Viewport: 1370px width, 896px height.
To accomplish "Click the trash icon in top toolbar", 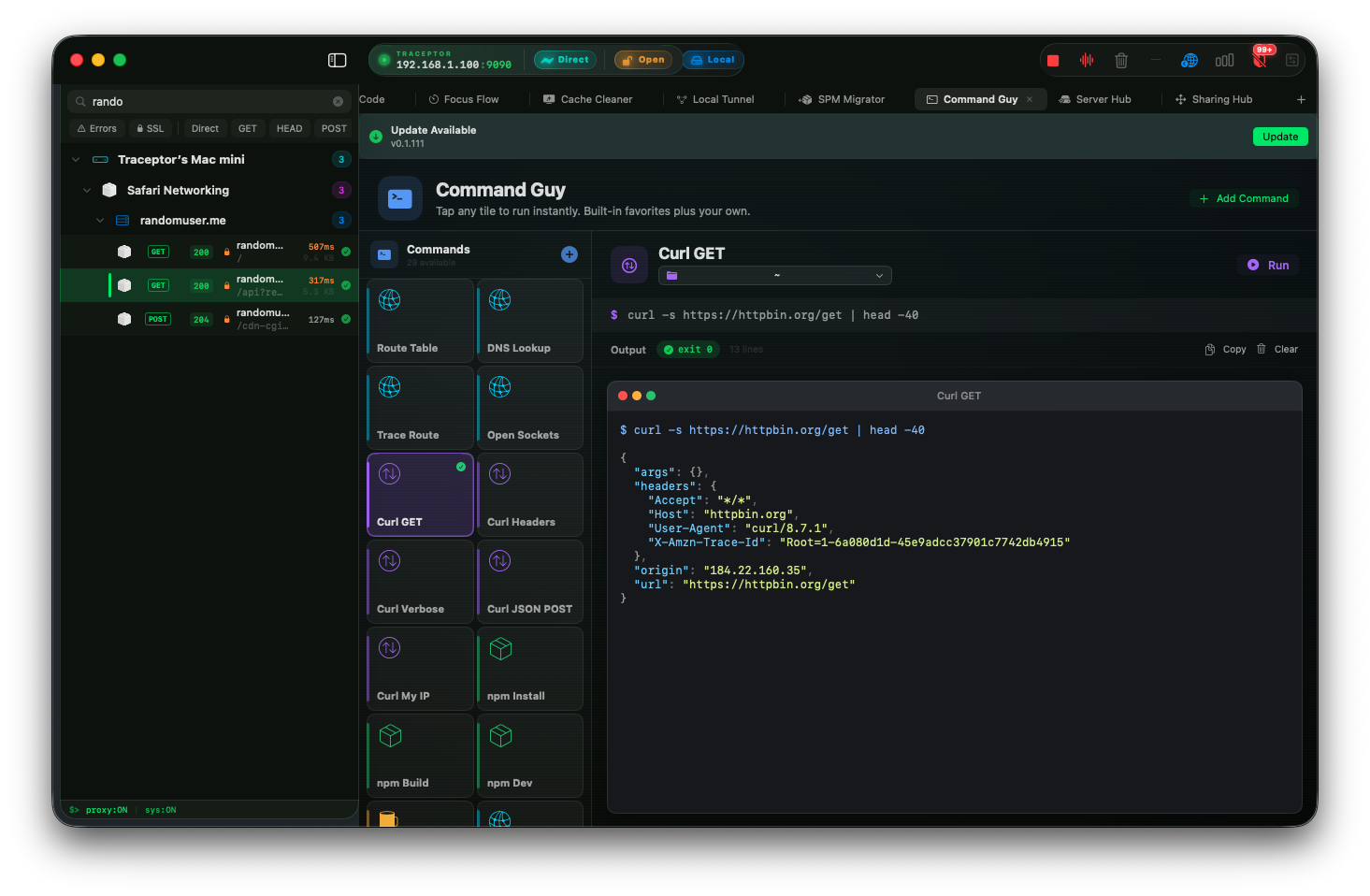I will tap(1121, 61).
